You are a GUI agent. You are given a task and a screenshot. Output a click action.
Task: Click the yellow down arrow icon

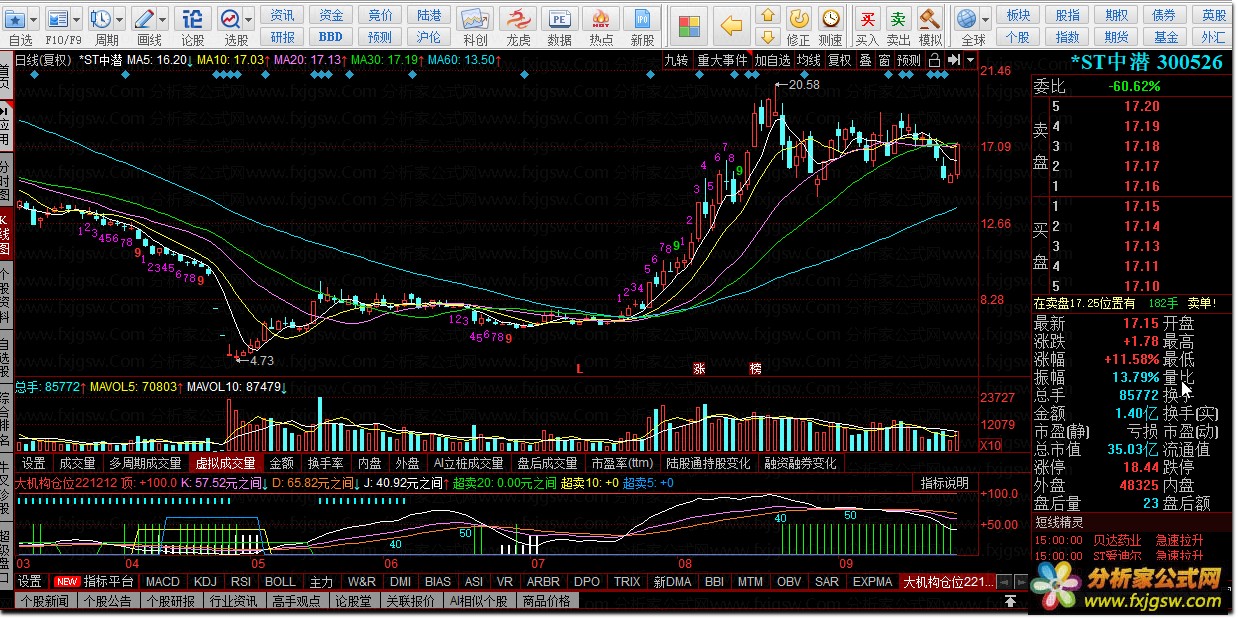[x=767, y=37]
